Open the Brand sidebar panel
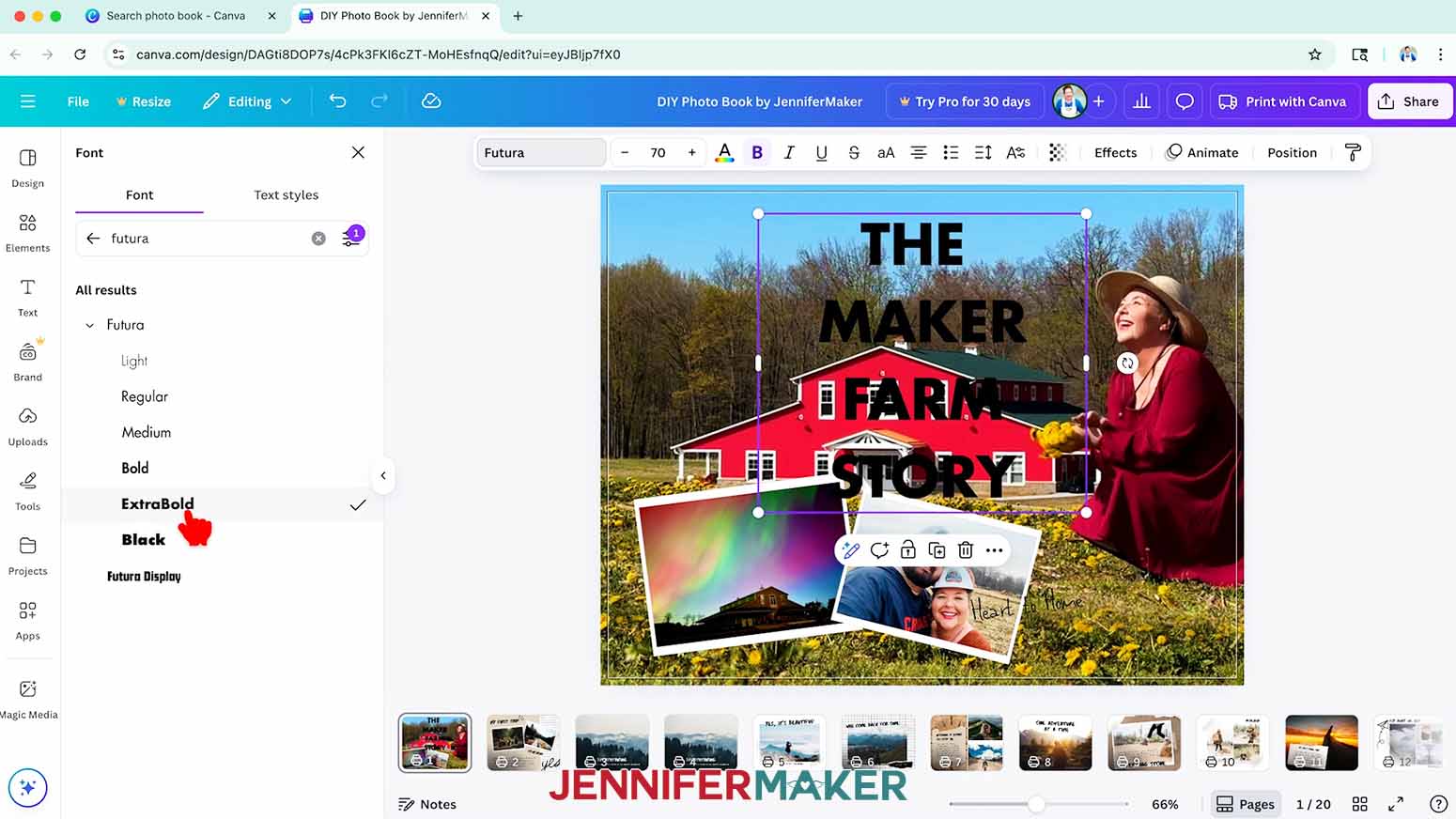This screenshot has height=819, width=1456. (28, 363)
